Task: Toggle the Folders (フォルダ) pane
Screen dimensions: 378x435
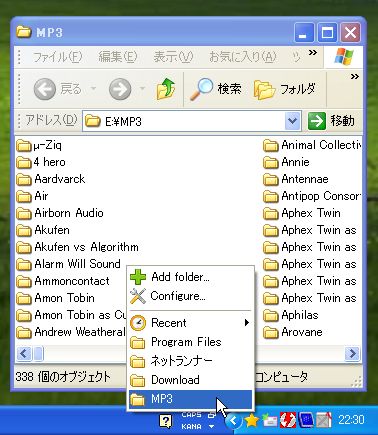Action: (284, 89)
